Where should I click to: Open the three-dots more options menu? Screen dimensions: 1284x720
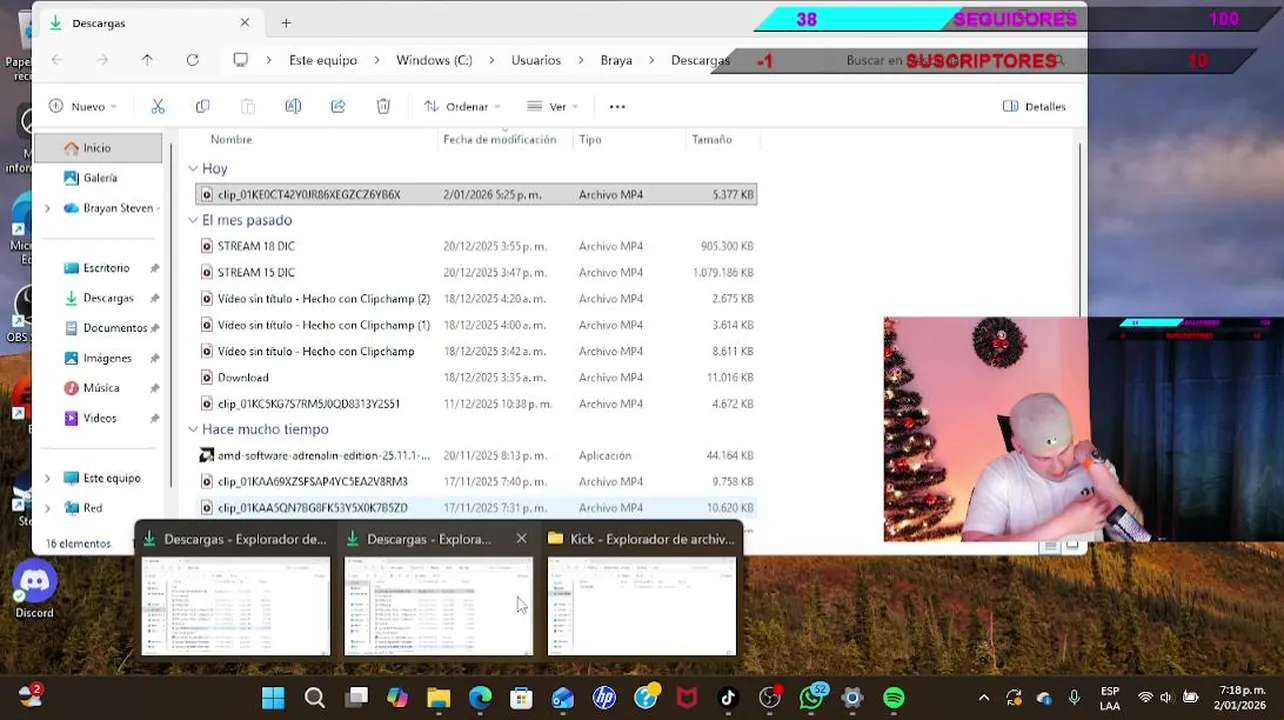(617, 106)
